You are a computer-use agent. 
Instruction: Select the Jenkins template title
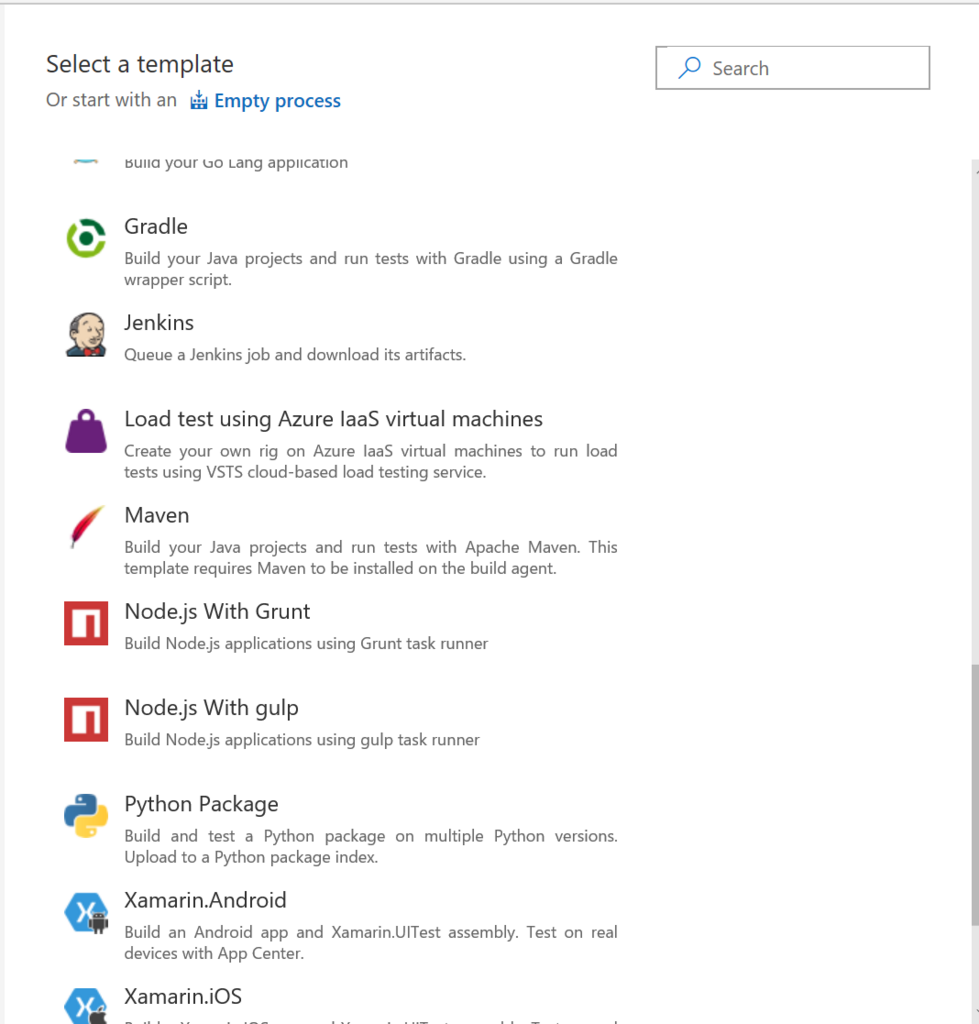(x=159, y=323)
